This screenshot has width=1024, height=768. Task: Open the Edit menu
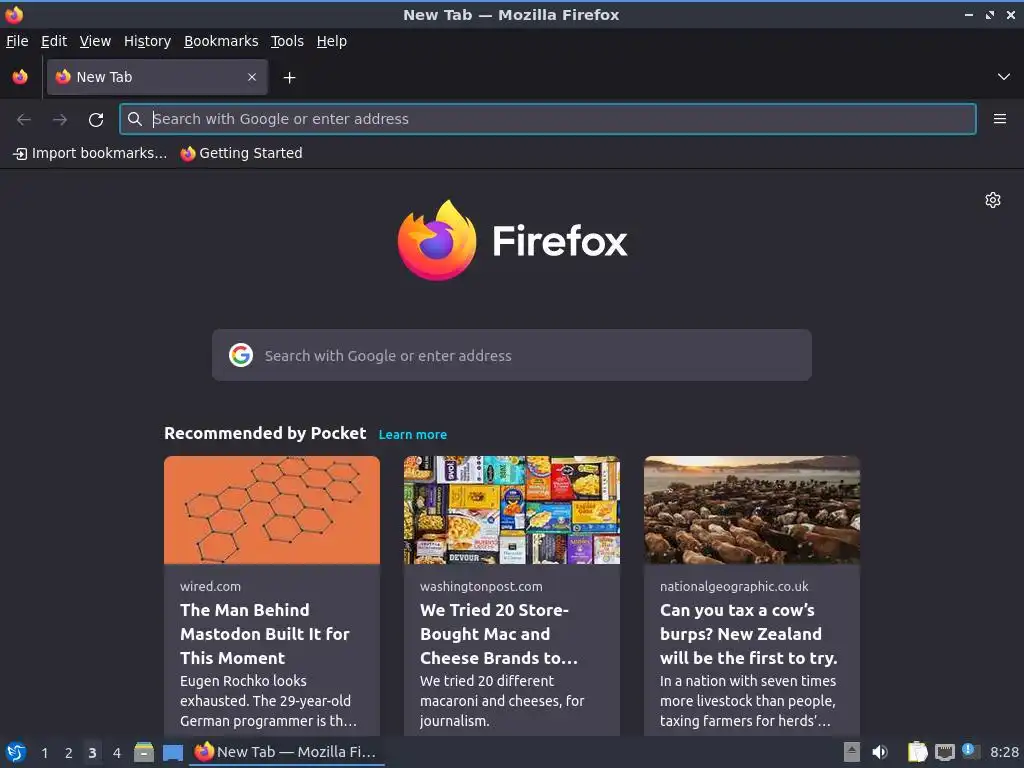(54, 41)
